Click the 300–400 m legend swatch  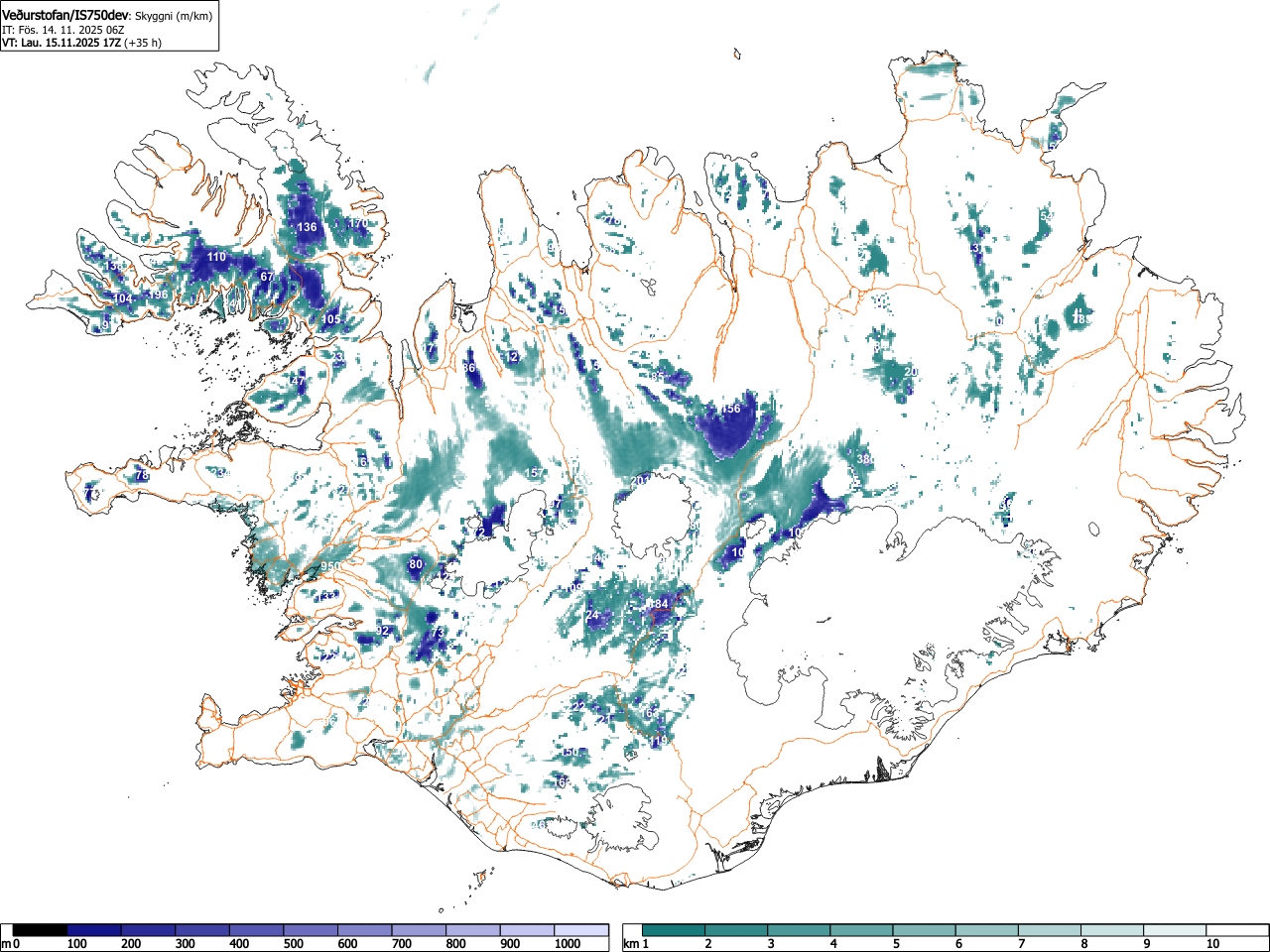202,930
